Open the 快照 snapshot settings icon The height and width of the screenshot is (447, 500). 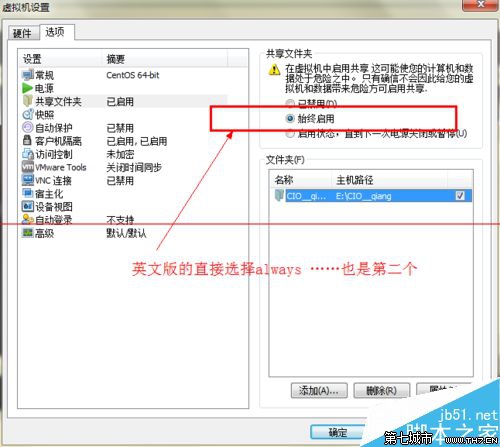[27, 114]
